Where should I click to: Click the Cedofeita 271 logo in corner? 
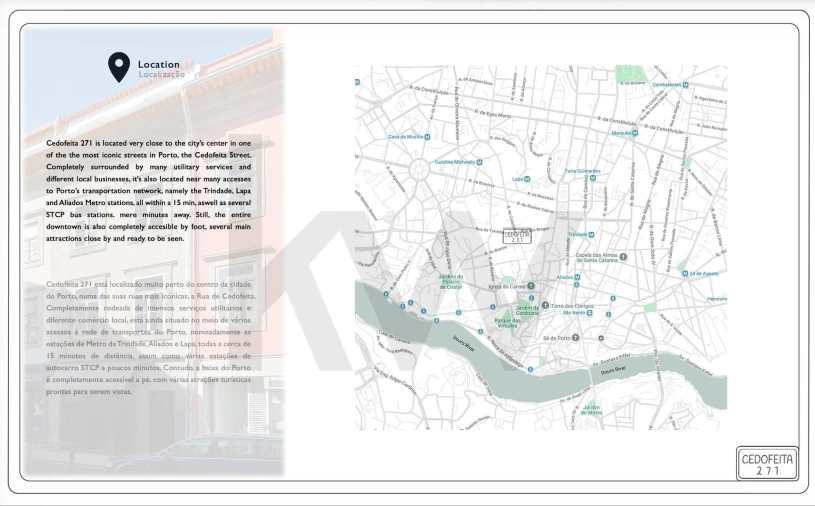tap(767, 463)
